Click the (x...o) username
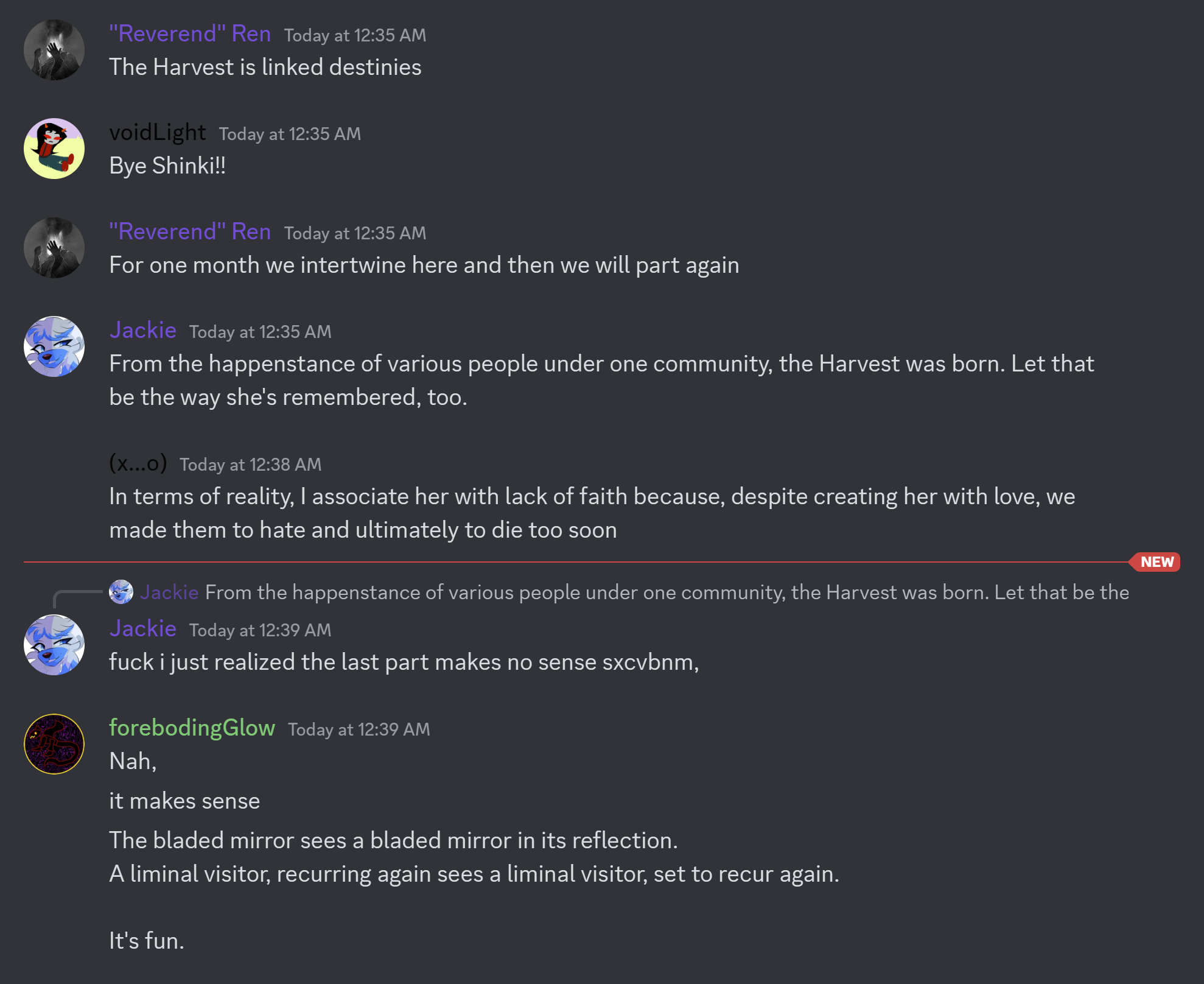This screenshot has height=984, width=1204. (x=138, y=463)
